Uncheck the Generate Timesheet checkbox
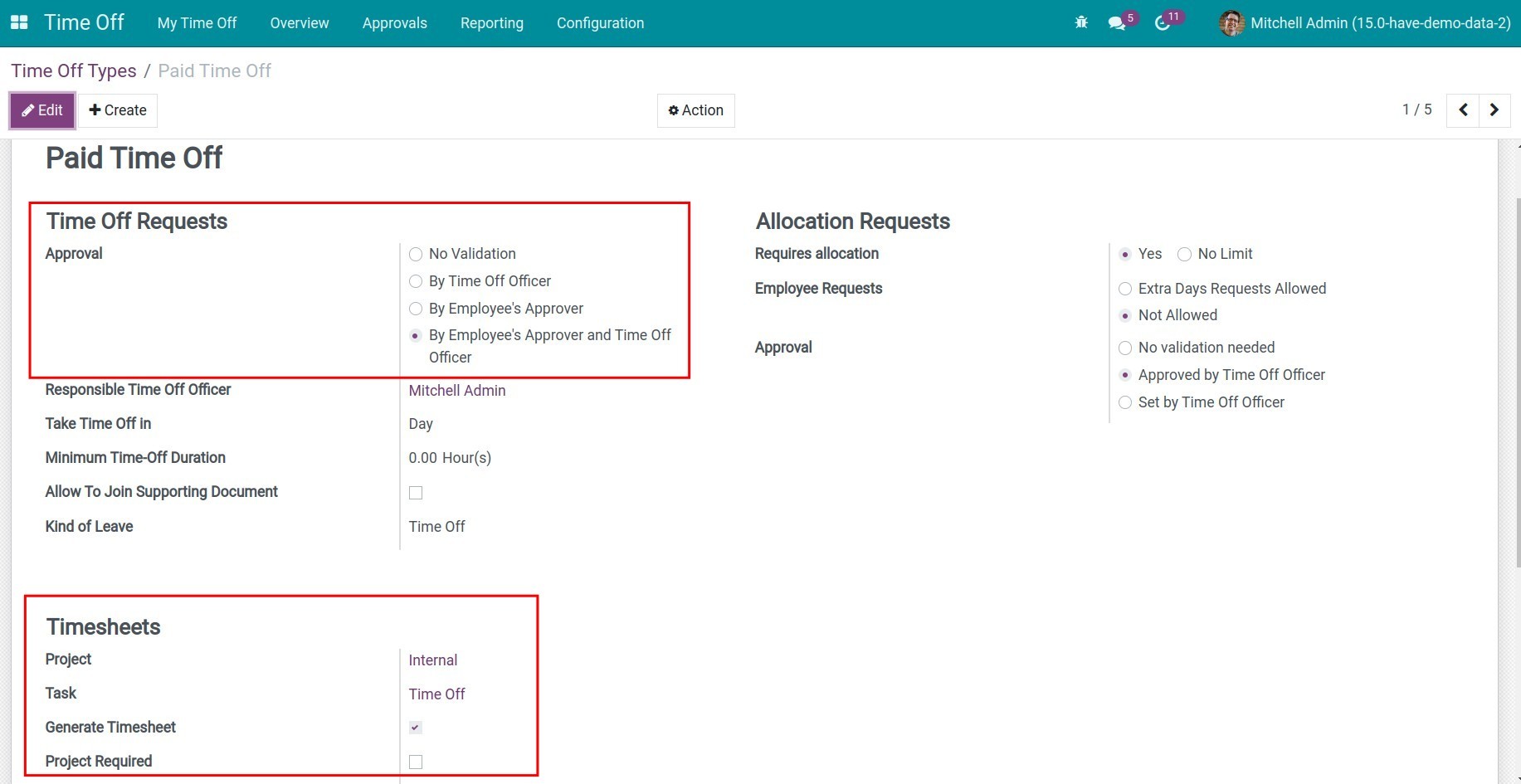Image resolution: width=1521 pixels, height=784 pixels. click(x=415, y=727)
